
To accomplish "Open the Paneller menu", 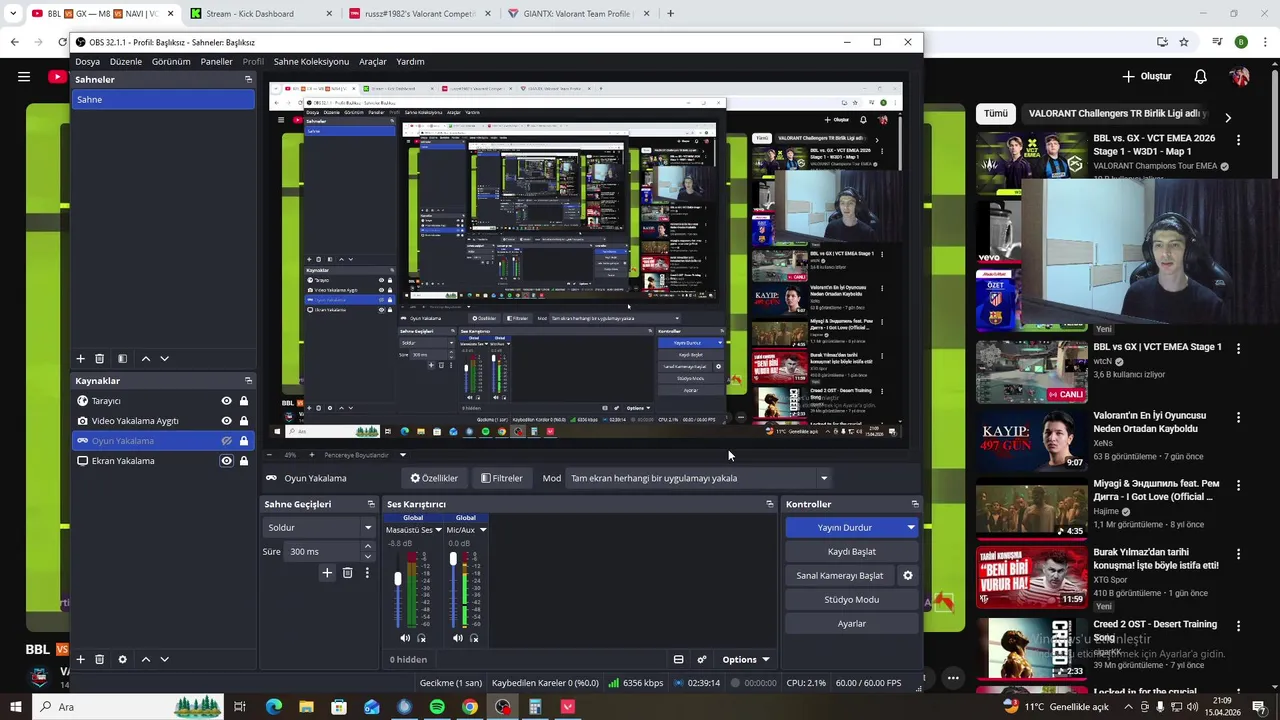I will pyautogui.click(x=216, y=62).
